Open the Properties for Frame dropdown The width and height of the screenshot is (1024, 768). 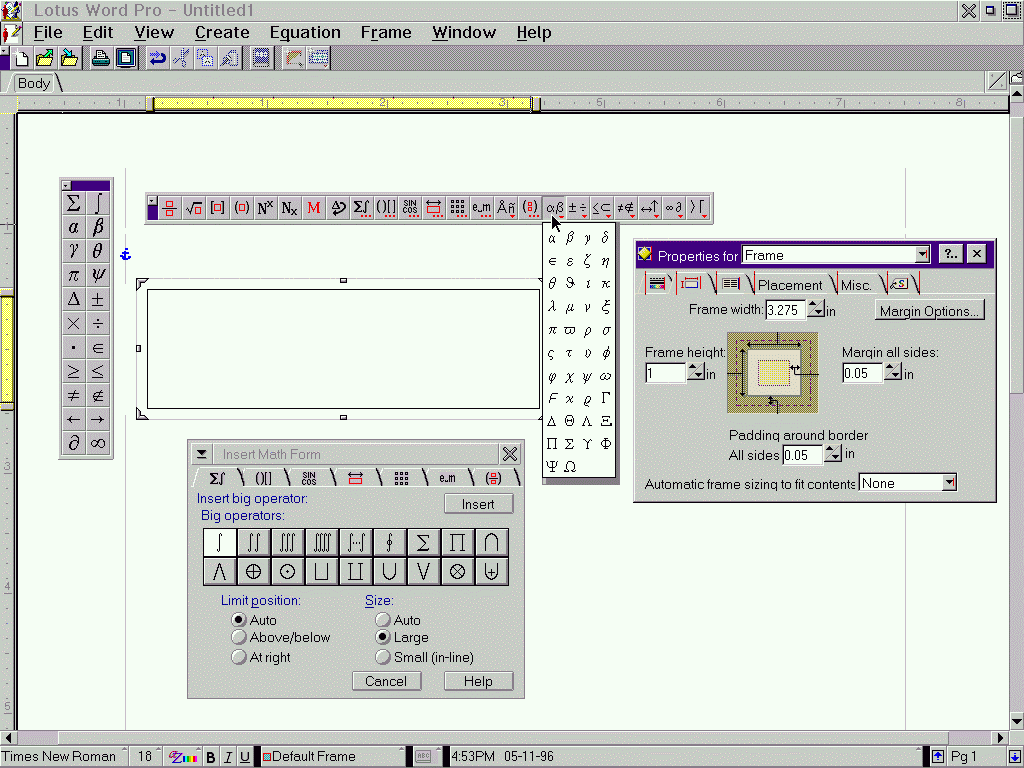pos(922,255)
